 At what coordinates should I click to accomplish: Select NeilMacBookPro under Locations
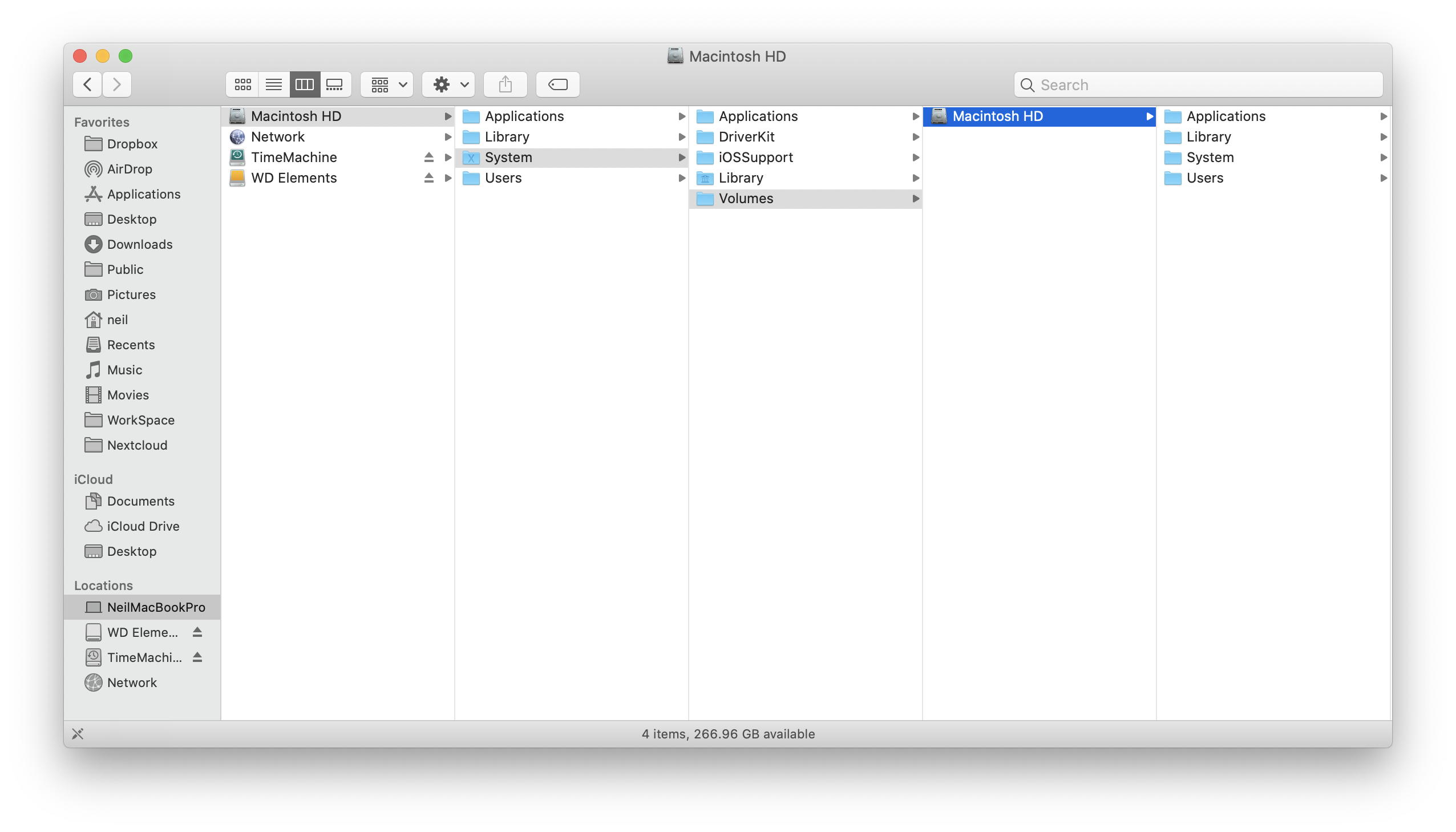click(x=142, y=607)
